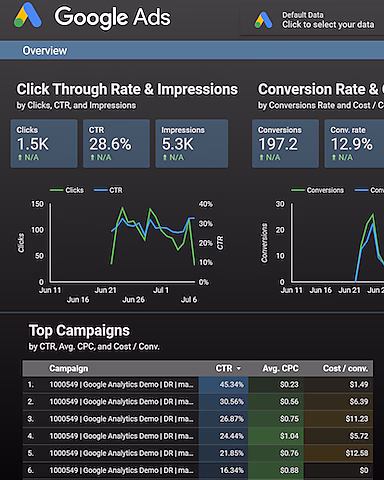Click the Jun 21 label on Clicks chart
Screen dimensions: 384x480
pos(105,290)
